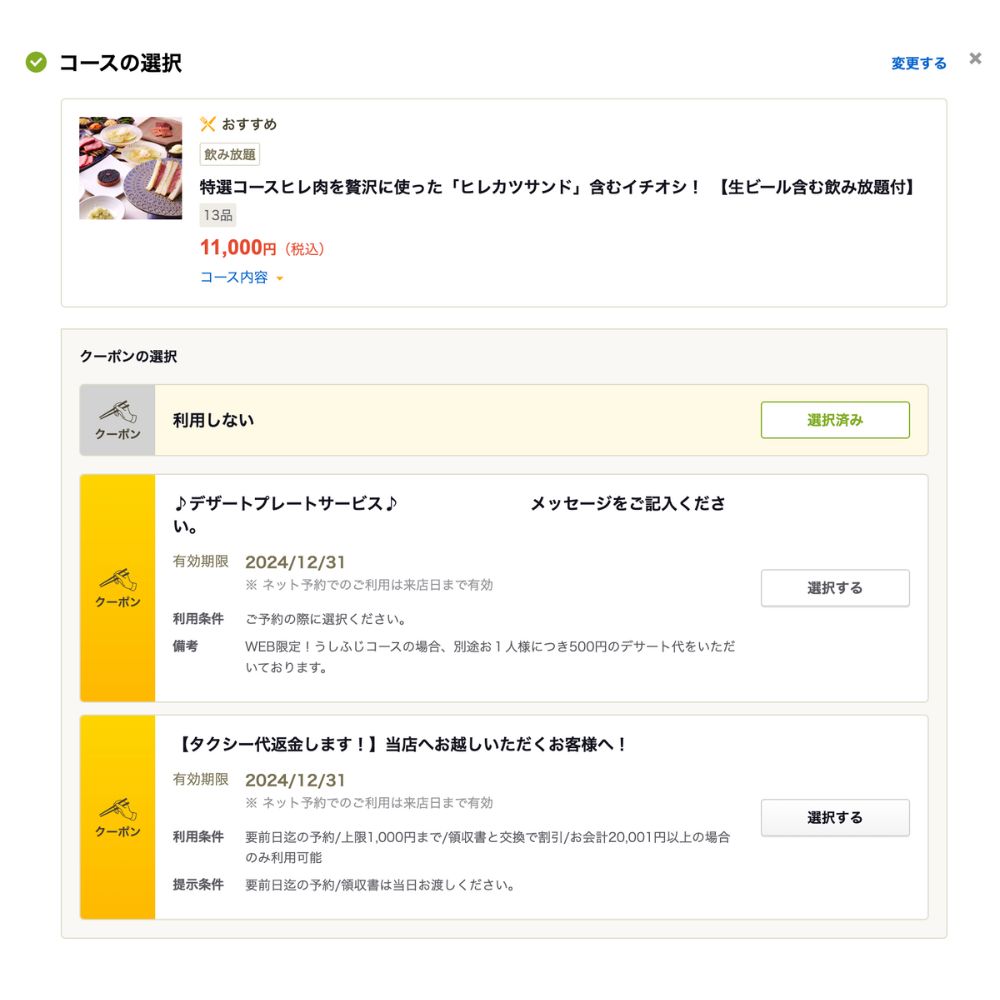Click the 飲み放題 tag
Viewport: 1000px width, 1000px height.
[230, 154]
